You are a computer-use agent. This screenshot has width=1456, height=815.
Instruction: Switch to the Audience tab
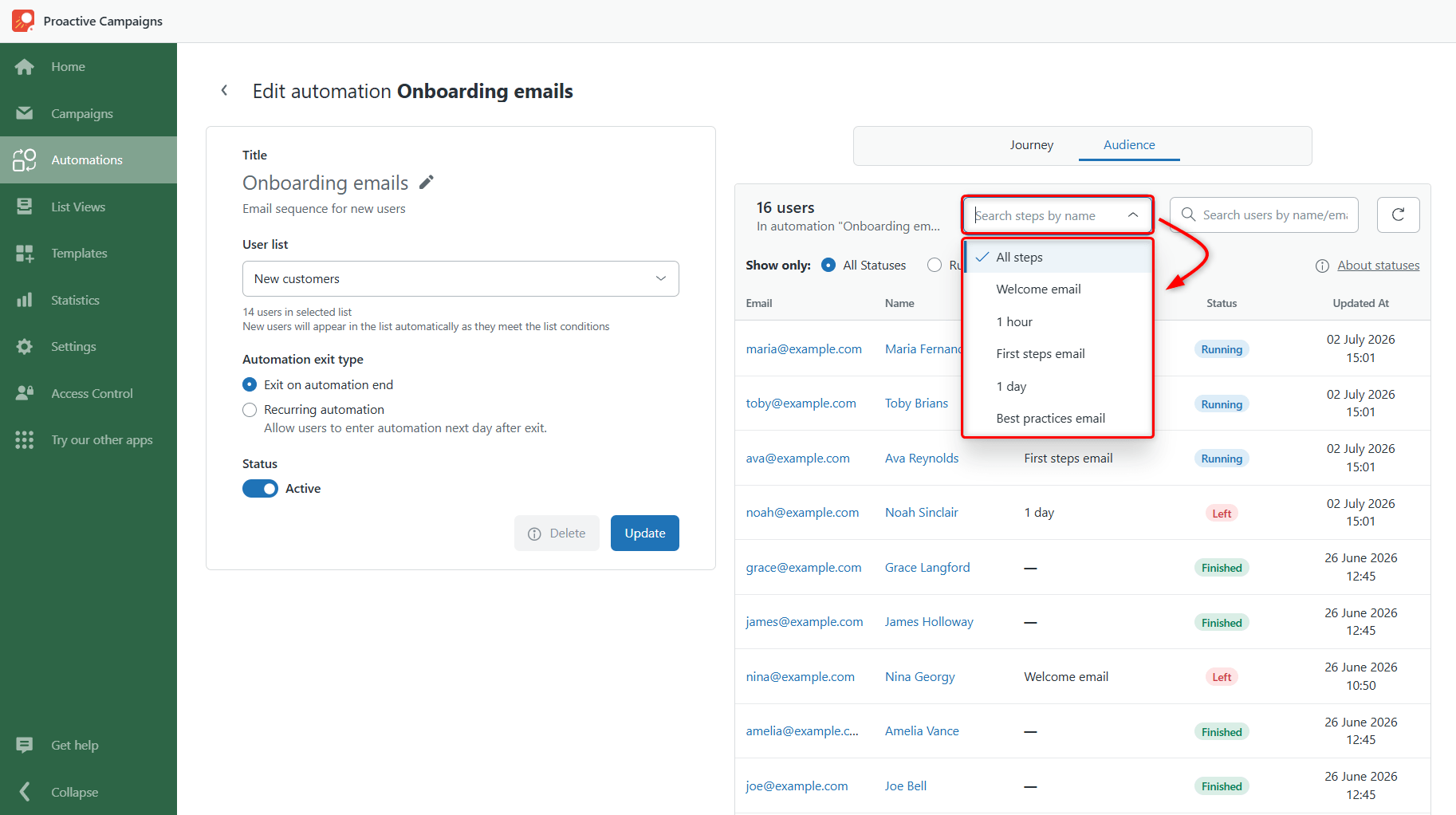[x=1129, y=145]
